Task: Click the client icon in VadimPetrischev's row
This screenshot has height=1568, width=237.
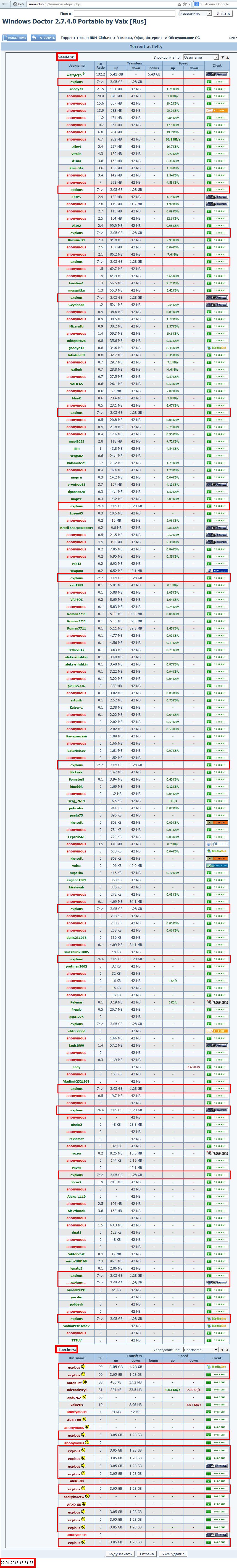Action: point(217,1325)
